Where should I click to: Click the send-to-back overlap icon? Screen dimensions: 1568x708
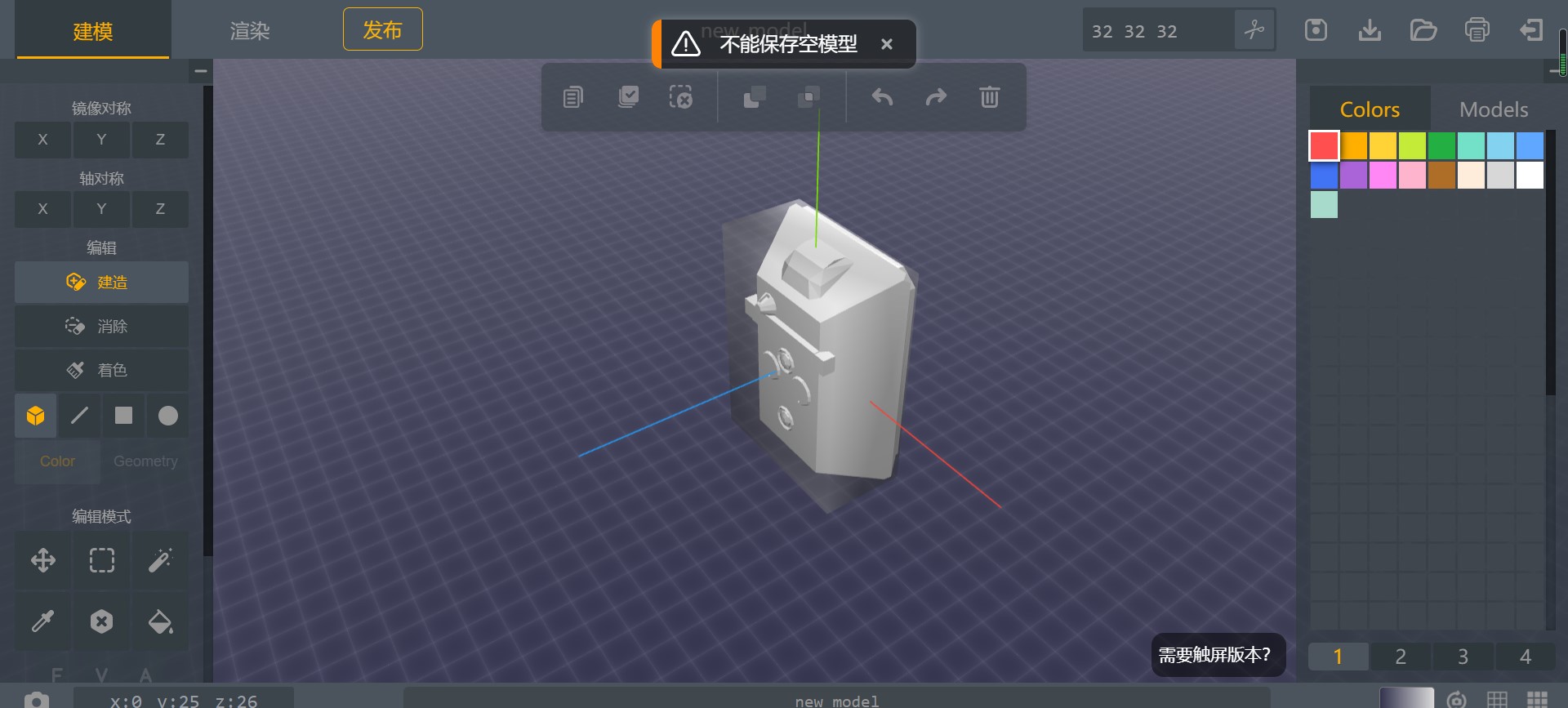click(808, 97)
